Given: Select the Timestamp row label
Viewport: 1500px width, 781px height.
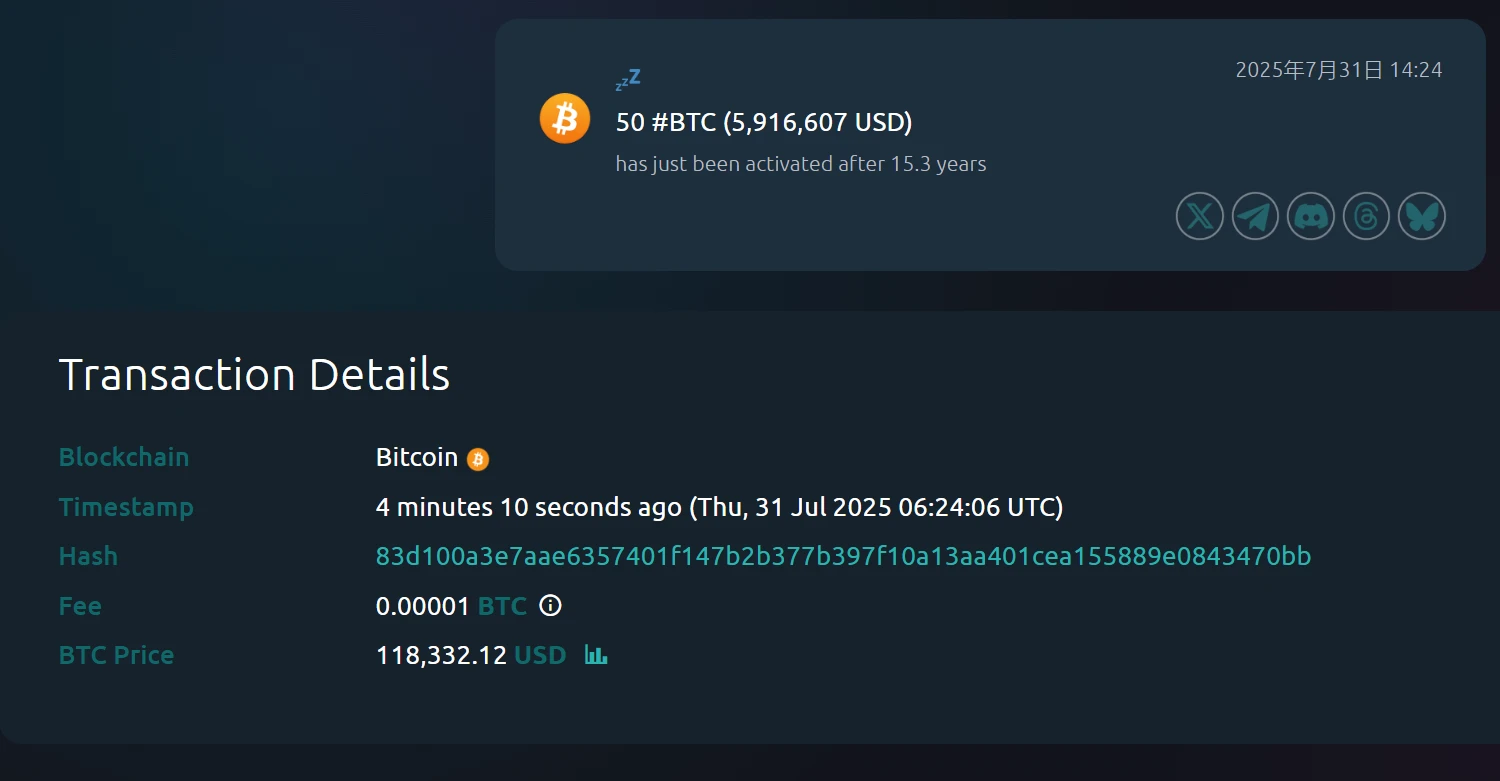Looking at the screenshot, I should (x=126, y=507).
